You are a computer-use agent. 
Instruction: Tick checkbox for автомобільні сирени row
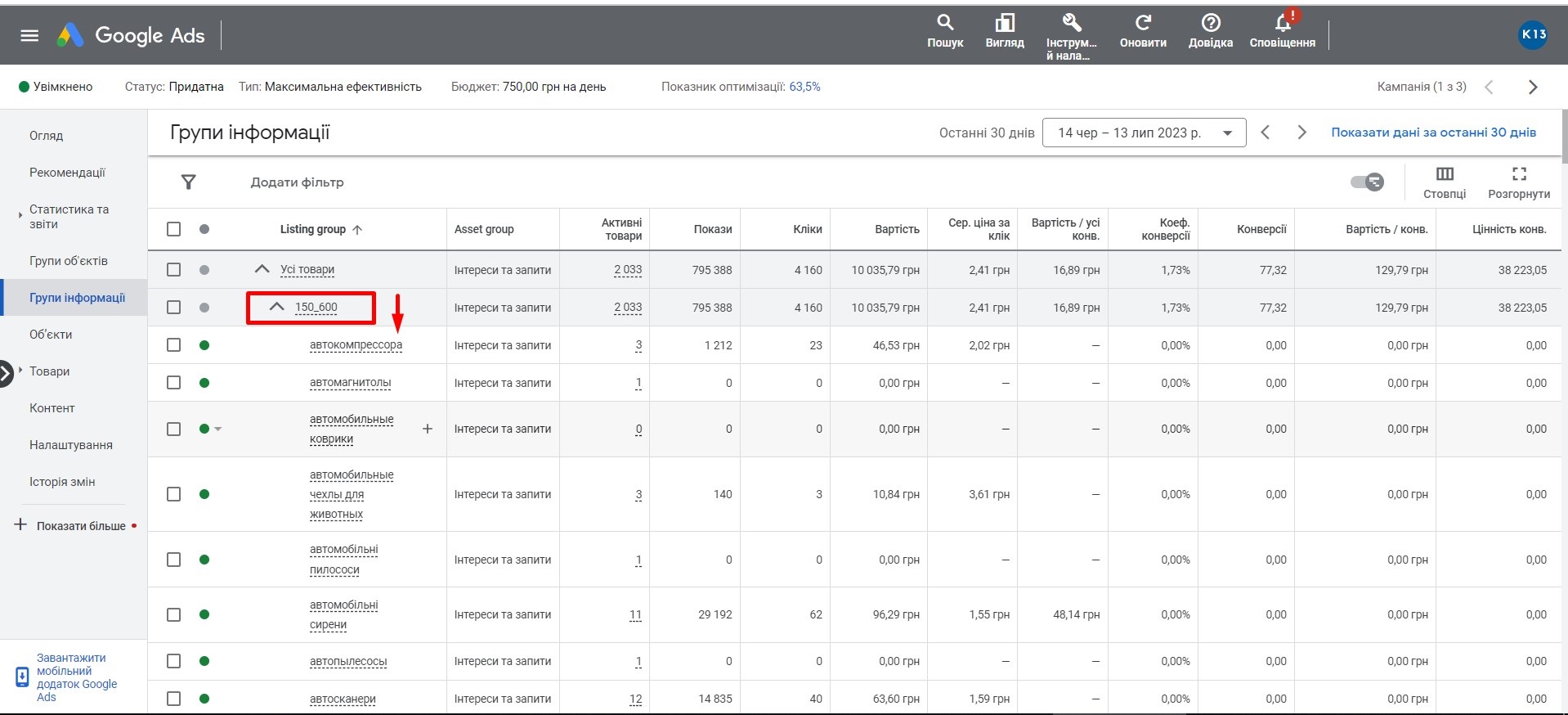tap(173, 614)
